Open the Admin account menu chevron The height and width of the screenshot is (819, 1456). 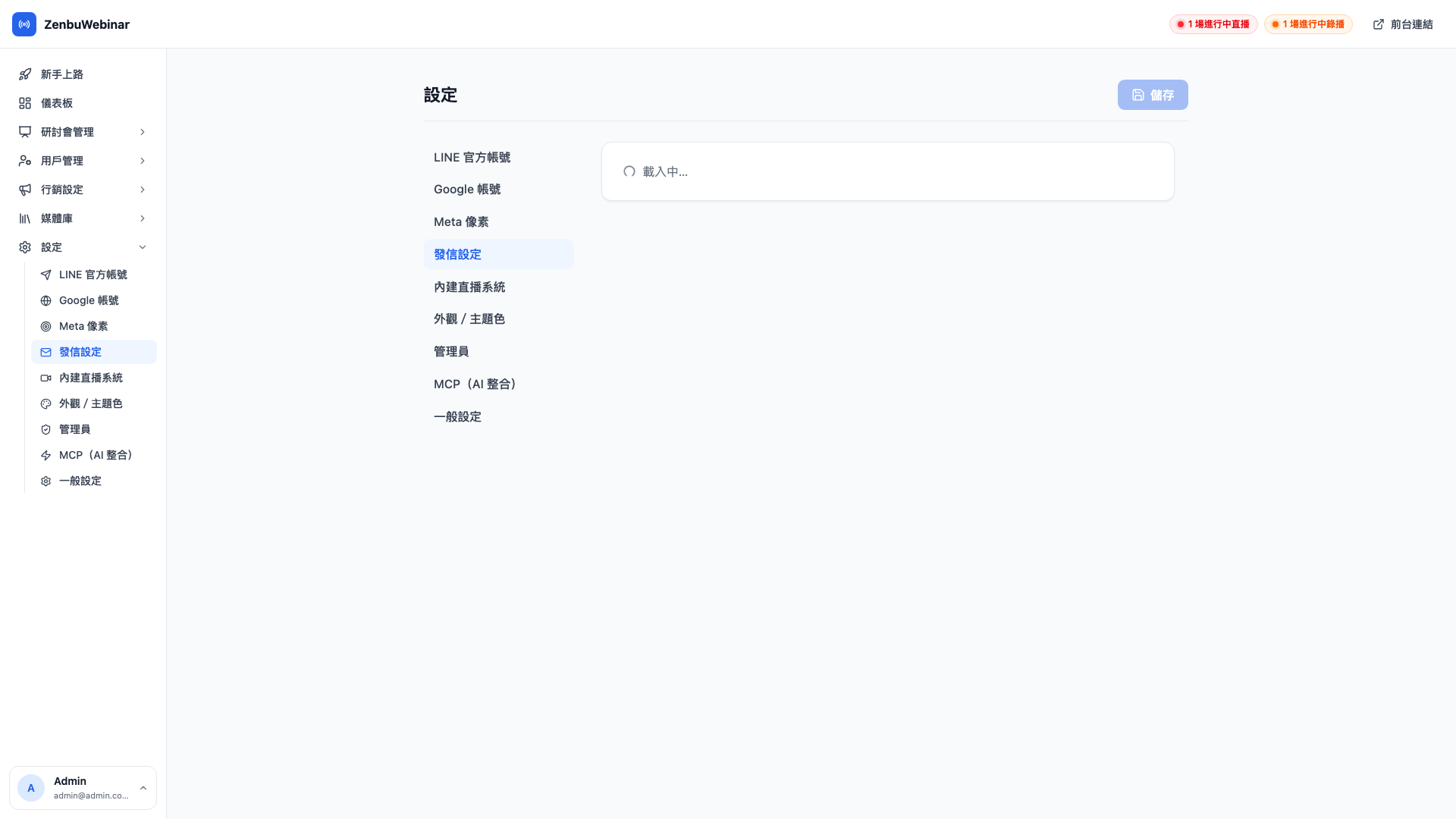[143, 788]
